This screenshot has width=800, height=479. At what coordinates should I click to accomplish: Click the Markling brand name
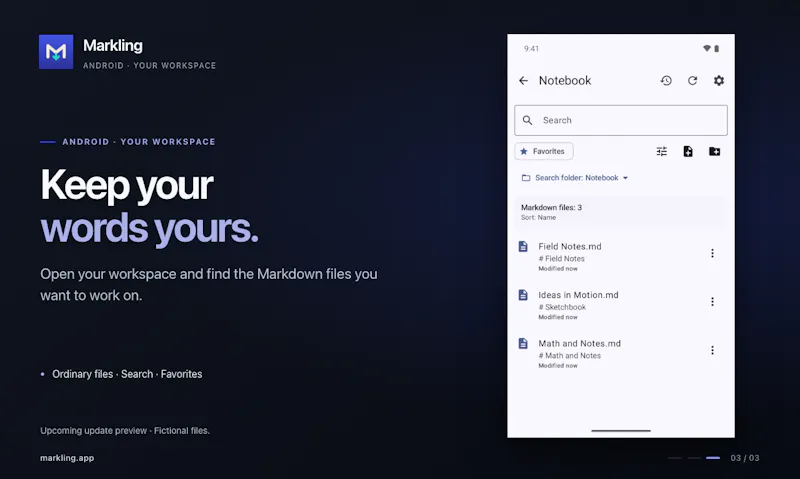pyautogui.click(x=113, y=45)
